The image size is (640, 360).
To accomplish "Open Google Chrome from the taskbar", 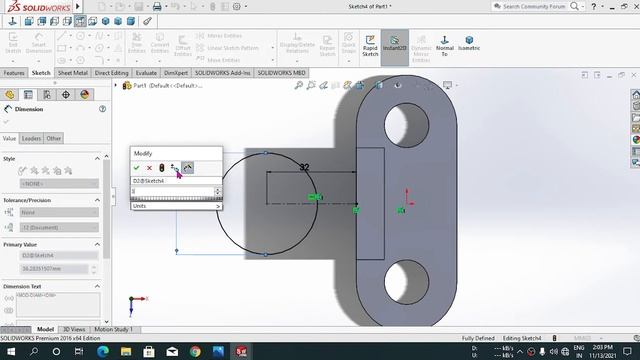I will tap(195, 351).
